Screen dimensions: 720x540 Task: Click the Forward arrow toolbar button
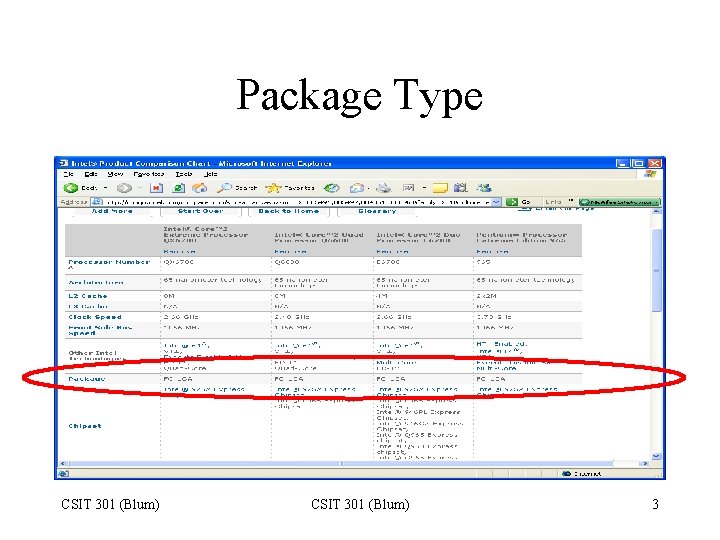pyautogui.click(x=124, y=188)
